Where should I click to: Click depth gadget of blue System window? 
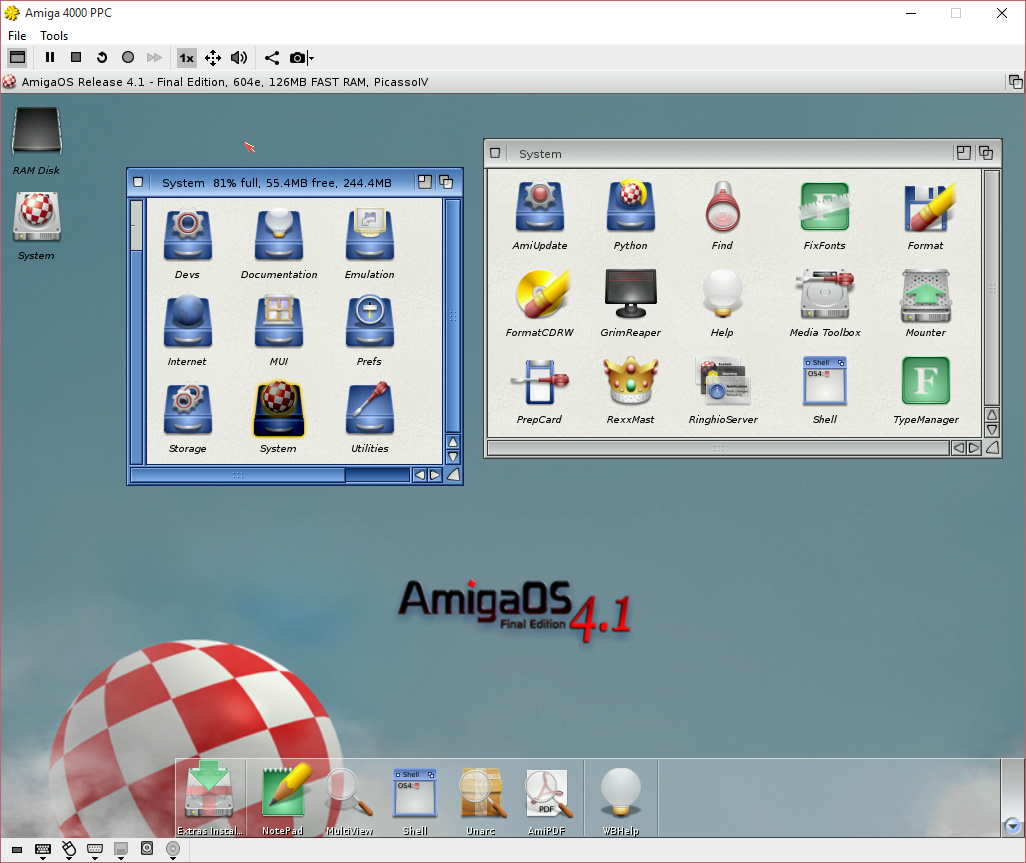446,182
